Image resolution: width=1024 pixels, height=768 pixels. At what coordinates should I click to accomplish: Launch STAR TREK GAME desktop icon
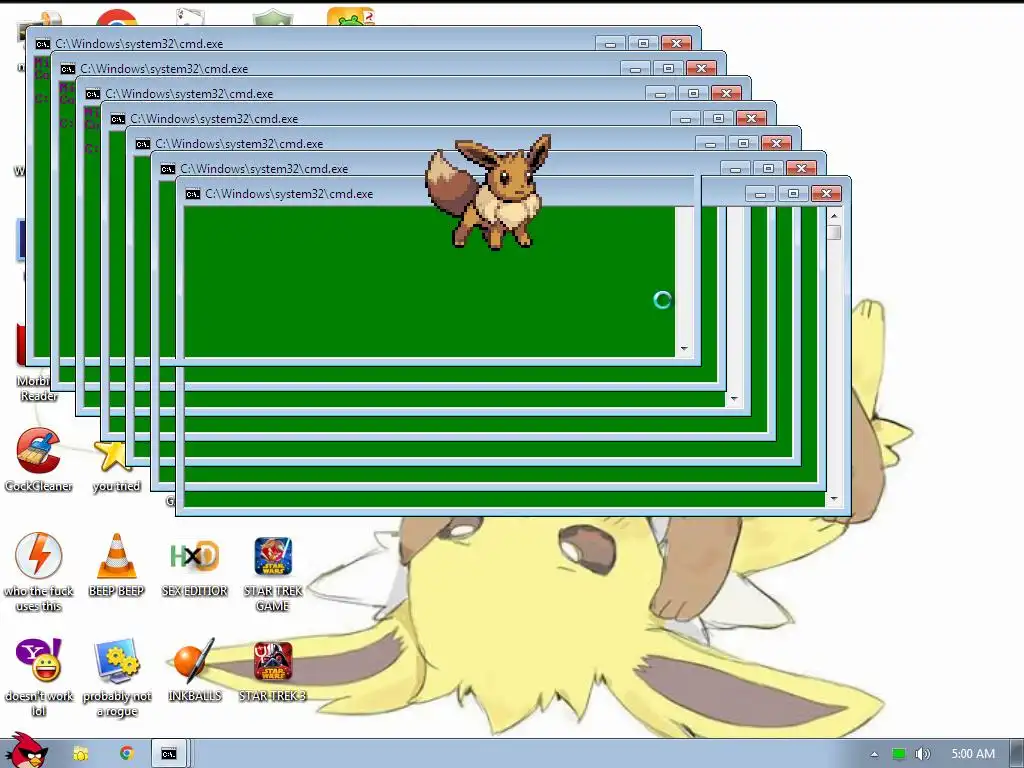point(273,573)
